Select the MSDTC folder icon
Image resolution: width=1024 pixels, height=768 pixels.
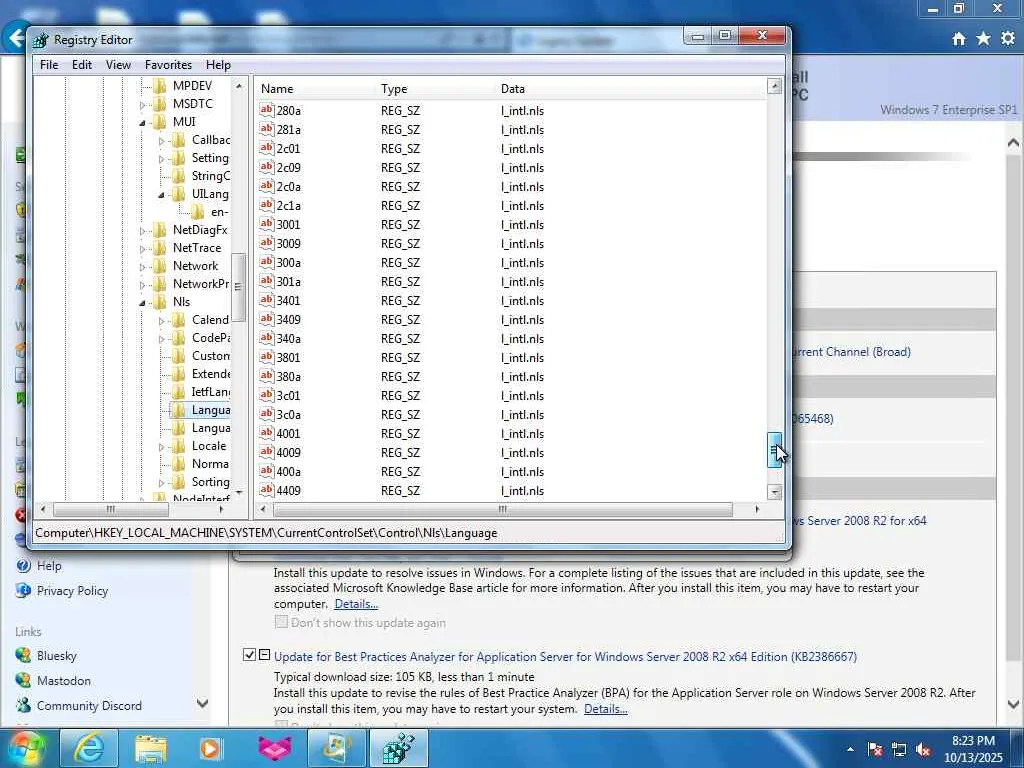click(x=160, y=104)
